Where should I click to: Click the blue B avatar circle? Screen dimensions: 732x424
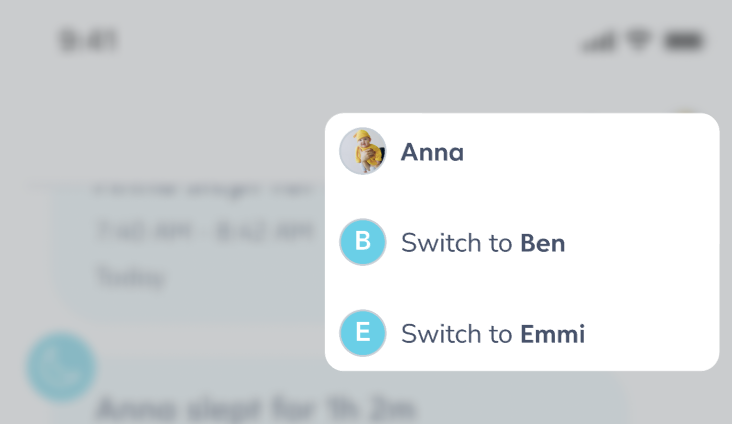click(x=362, y=242)
